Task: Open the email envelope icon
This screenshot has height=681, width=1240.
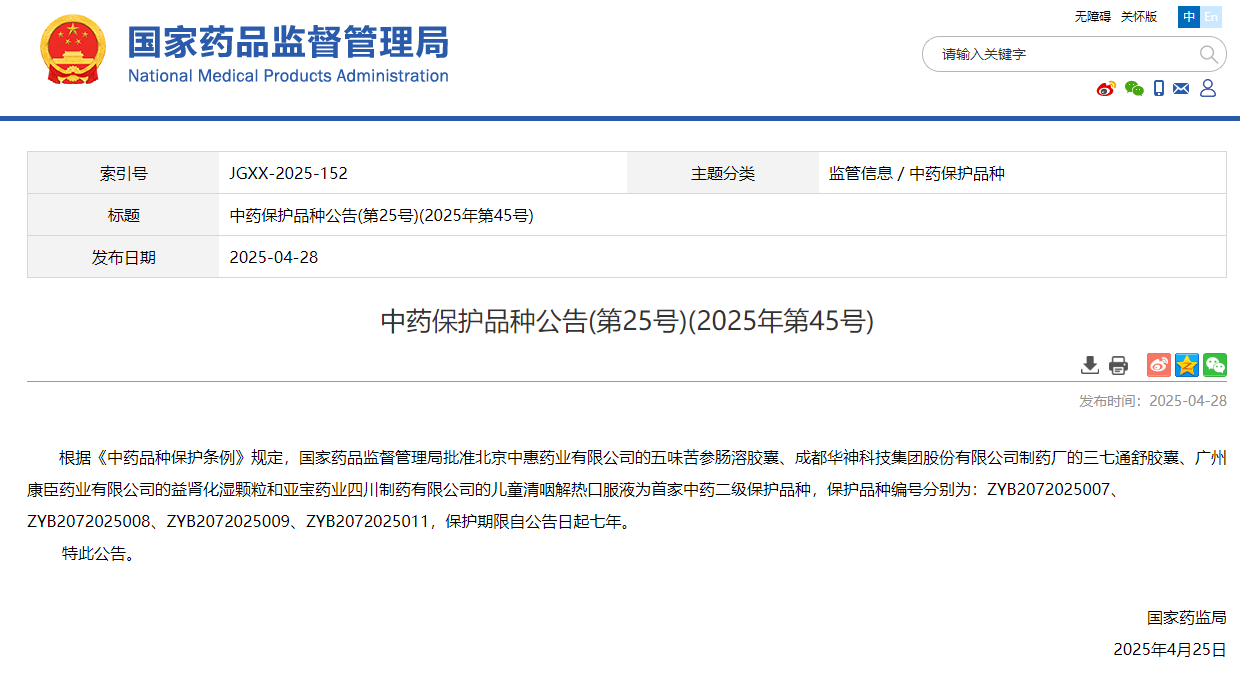Action: pos(1181,88)
